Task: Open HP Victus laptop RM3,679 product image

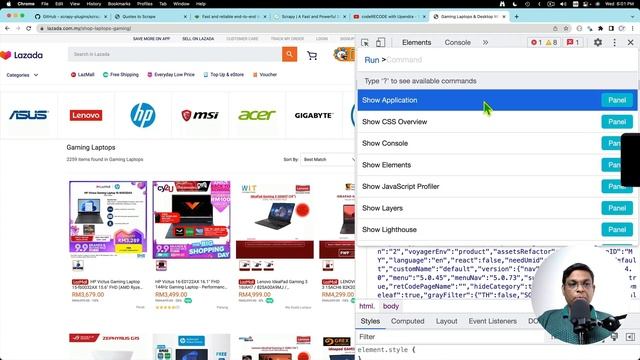Action: [108, 220]
